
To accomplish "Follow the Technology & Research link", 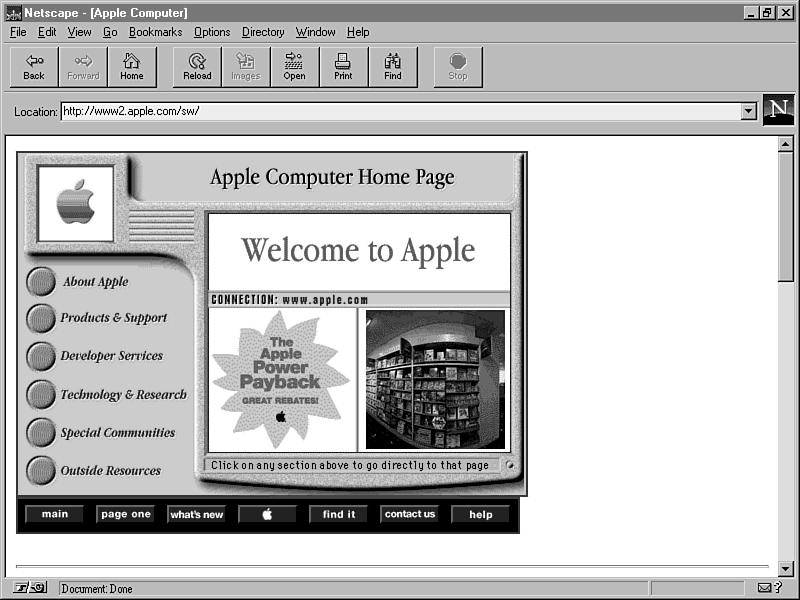I will [x=123, y=394].
